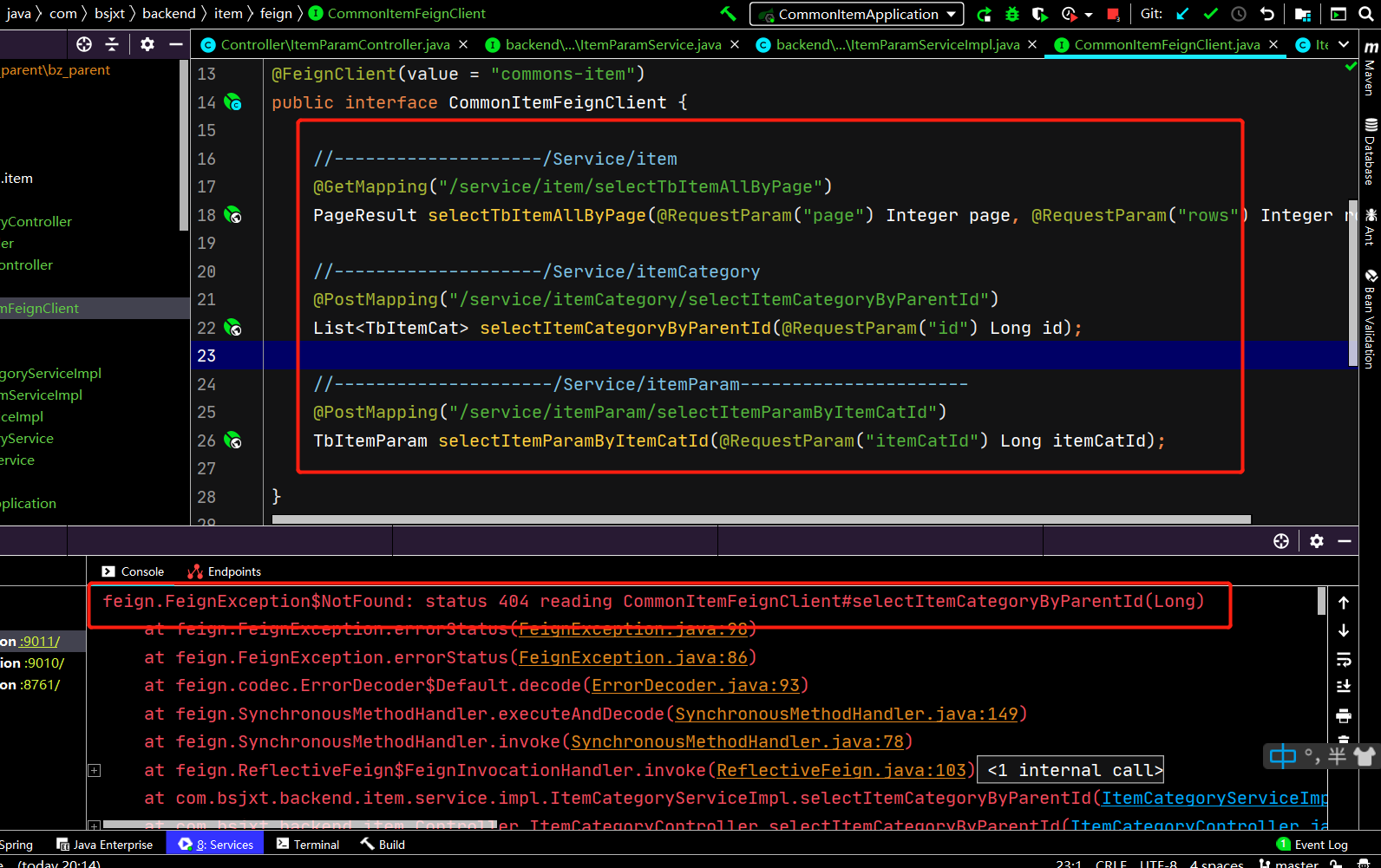Click gutter icon on line 22
Image resolution: width=1381 pixels, height=868 pixels.
[233, 328]
